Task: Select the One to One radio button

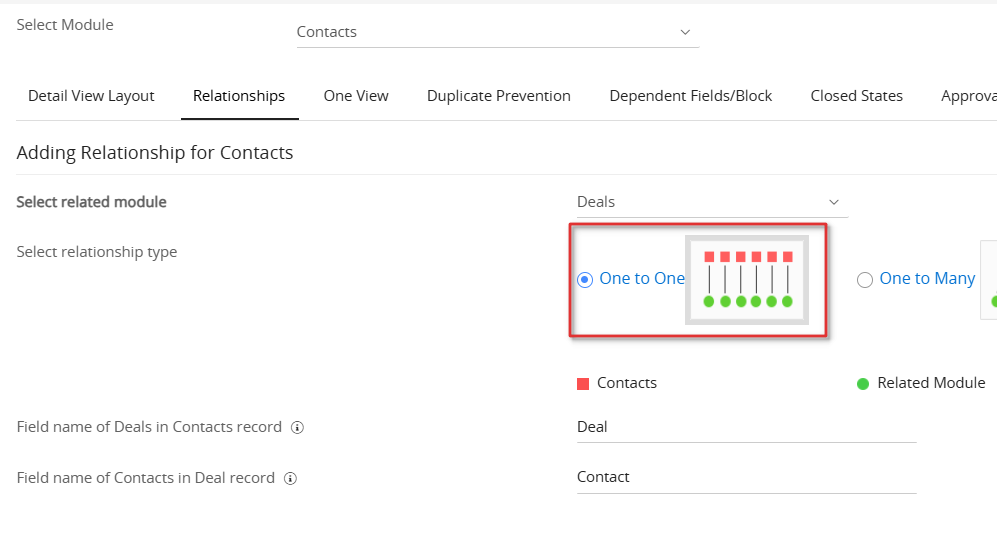Action: pyautogui.click(x=585, y=280)
